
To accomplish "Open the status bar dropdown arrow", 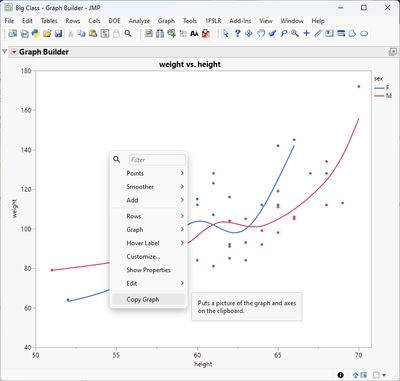I will [384, 375].
